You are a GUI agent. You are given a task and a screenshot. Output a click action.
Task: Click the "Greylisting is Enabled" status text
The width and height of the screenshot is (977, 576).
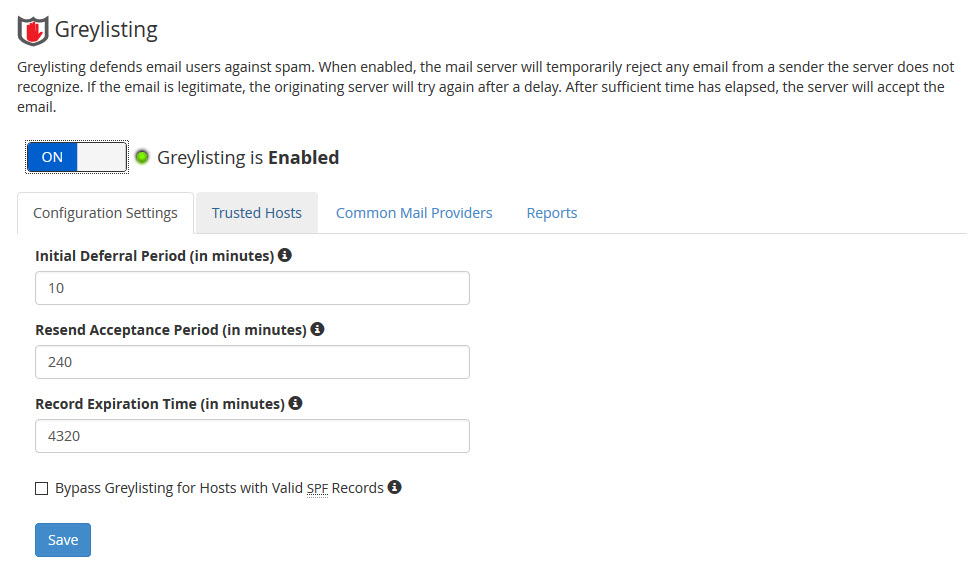pyautogui.click(x=248, y=157)
